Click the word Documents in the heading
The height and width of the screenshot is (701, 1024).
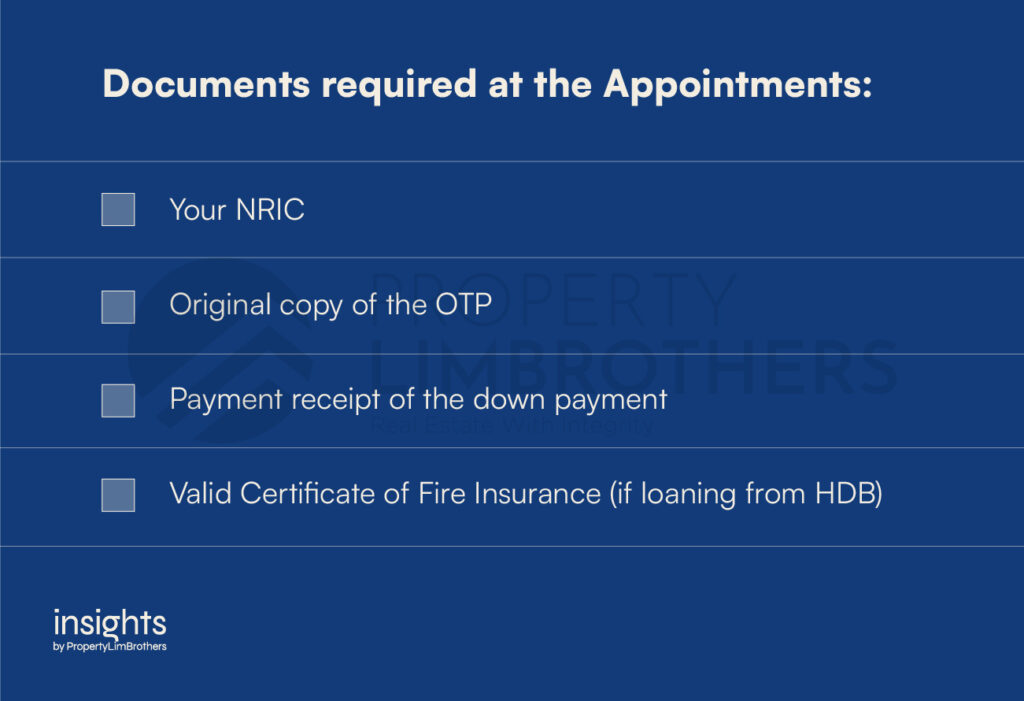[x=206, y=84]
